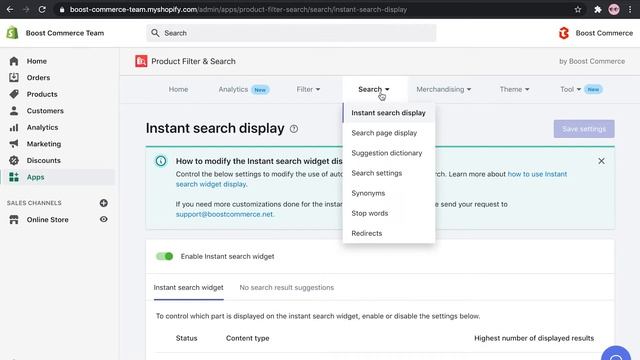Screen dimensions: 640x360
Task: Click the info icon in the banner
Action: pos(161,161)
